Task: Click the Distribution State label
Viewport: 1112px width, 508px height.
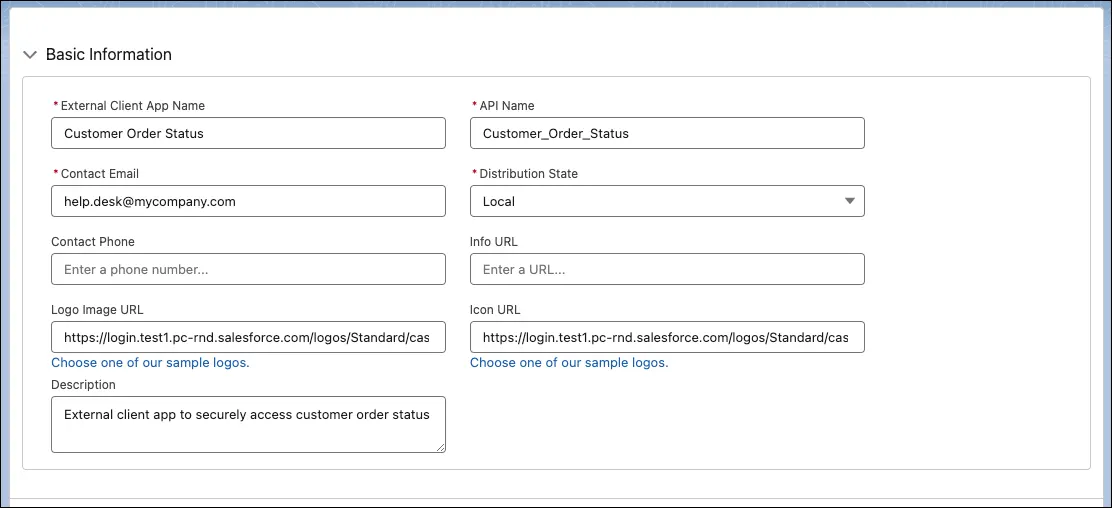Action: point(528,174)
